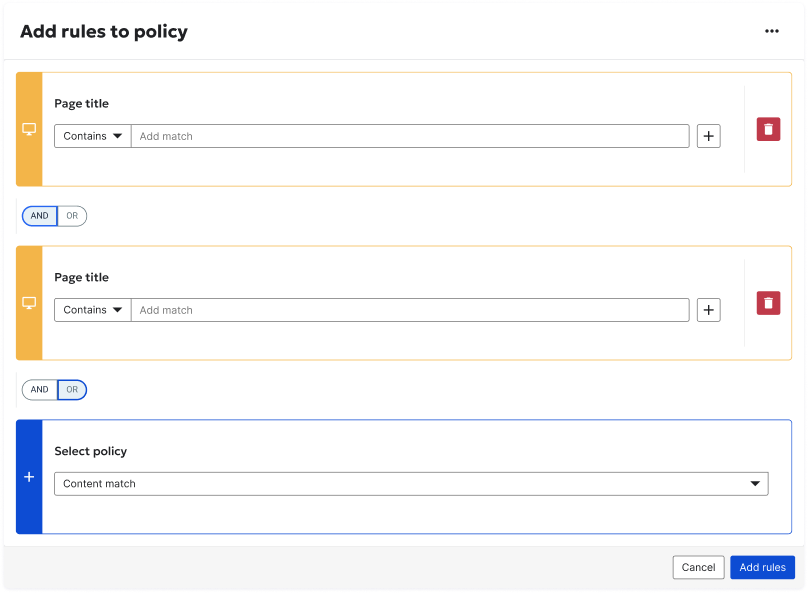Focus the second Add match input field
This screenshot has width=808, height=594.
(x=410, y=310)
